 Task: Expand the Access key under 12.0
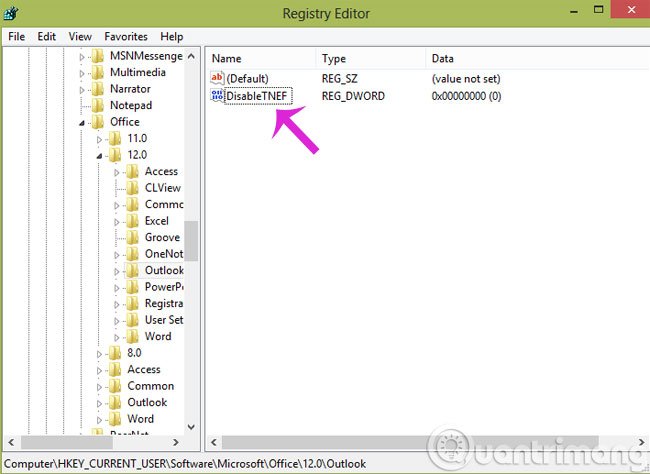(x=116, y=173)
